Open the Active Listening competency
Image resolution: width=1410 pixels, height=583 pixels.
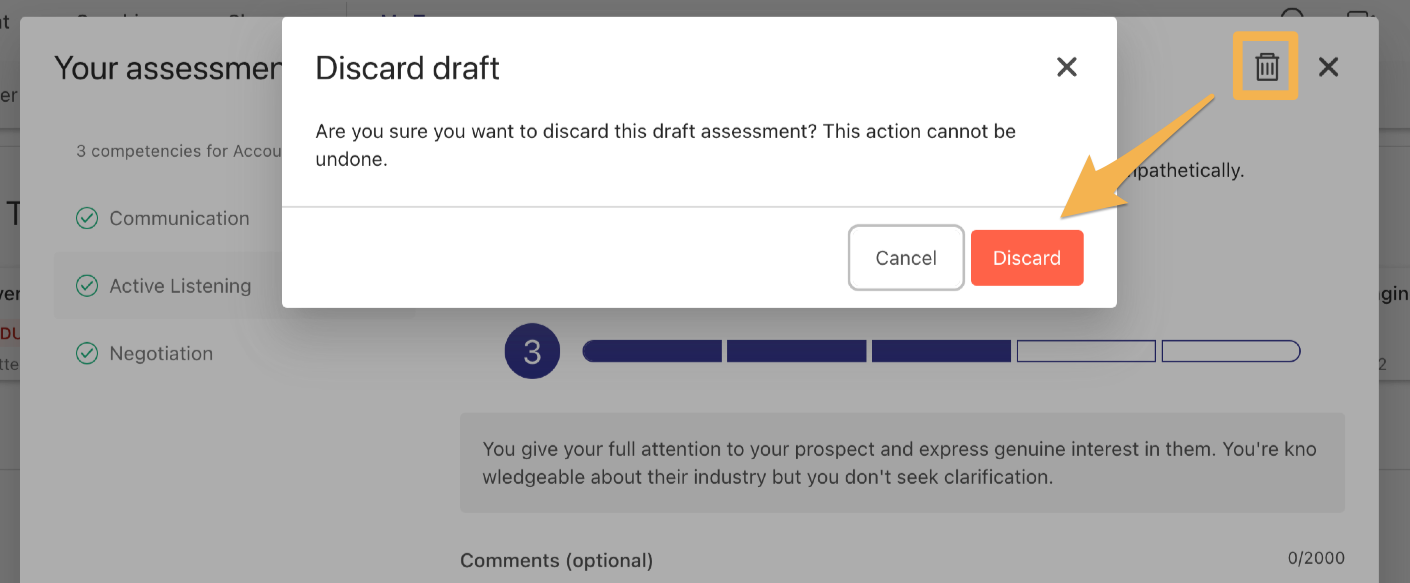[180, 286]
